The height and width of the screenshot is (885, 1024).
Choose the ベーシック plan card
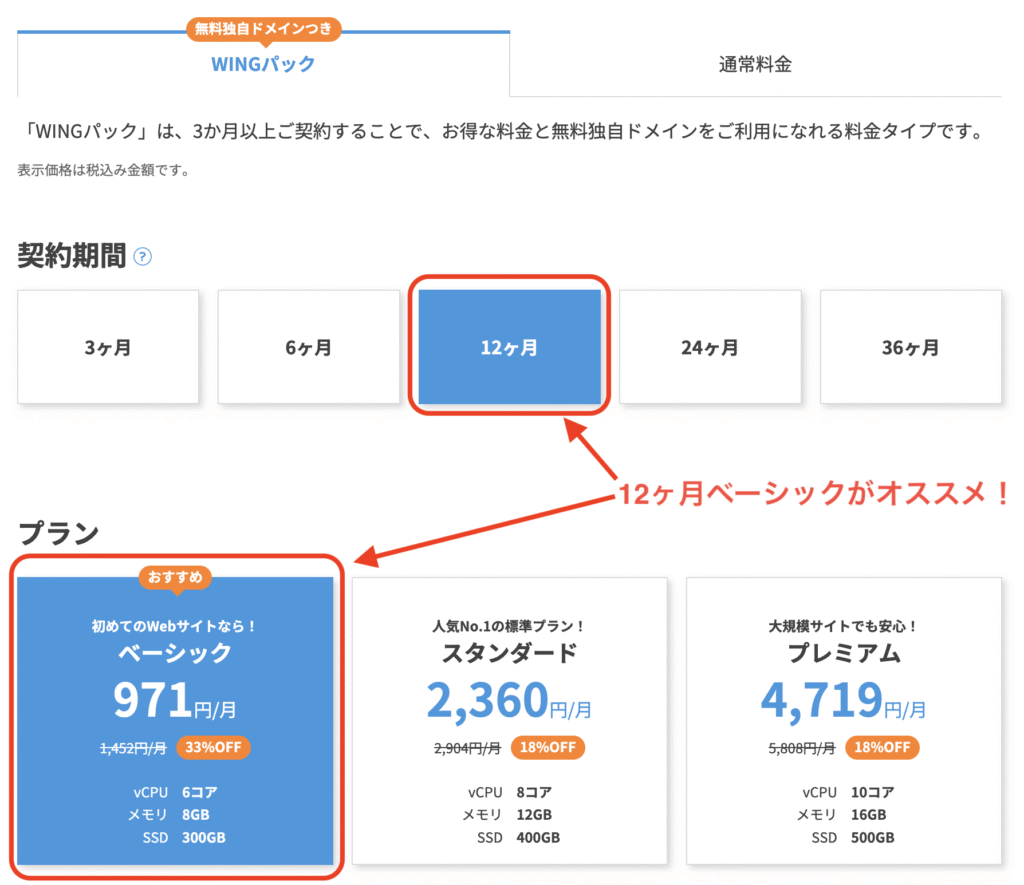[x=175, y=720]
